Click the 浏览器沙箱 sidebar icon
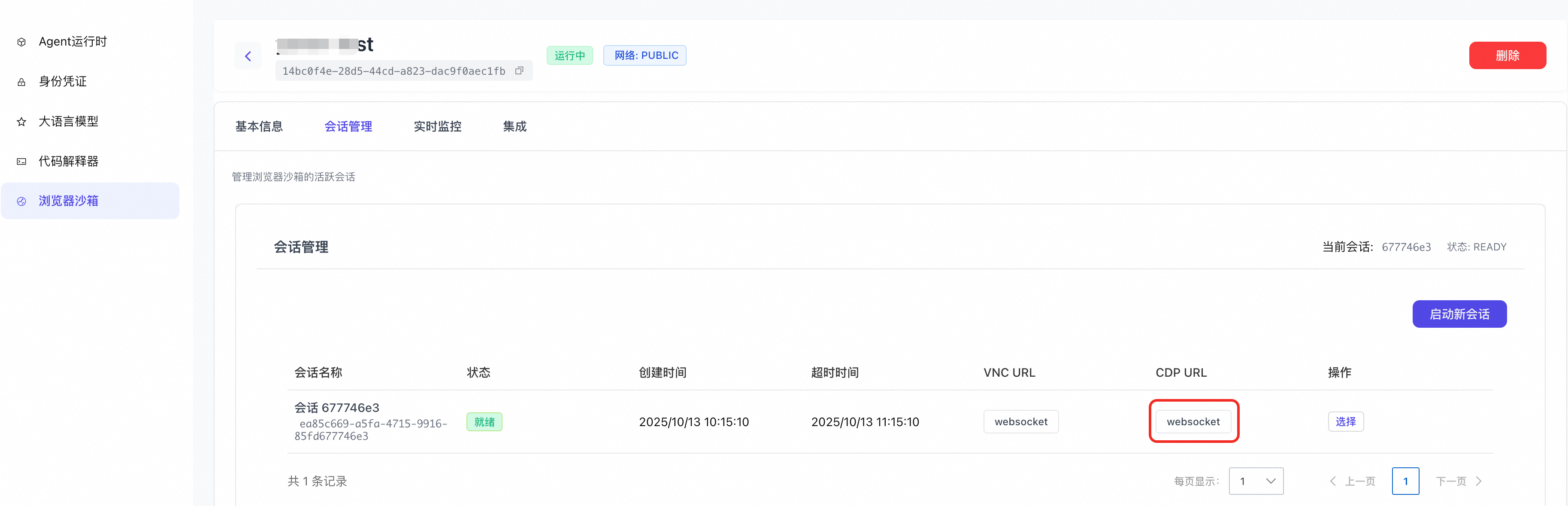The height and width of the screenshot is (506, 1568). 21,201
